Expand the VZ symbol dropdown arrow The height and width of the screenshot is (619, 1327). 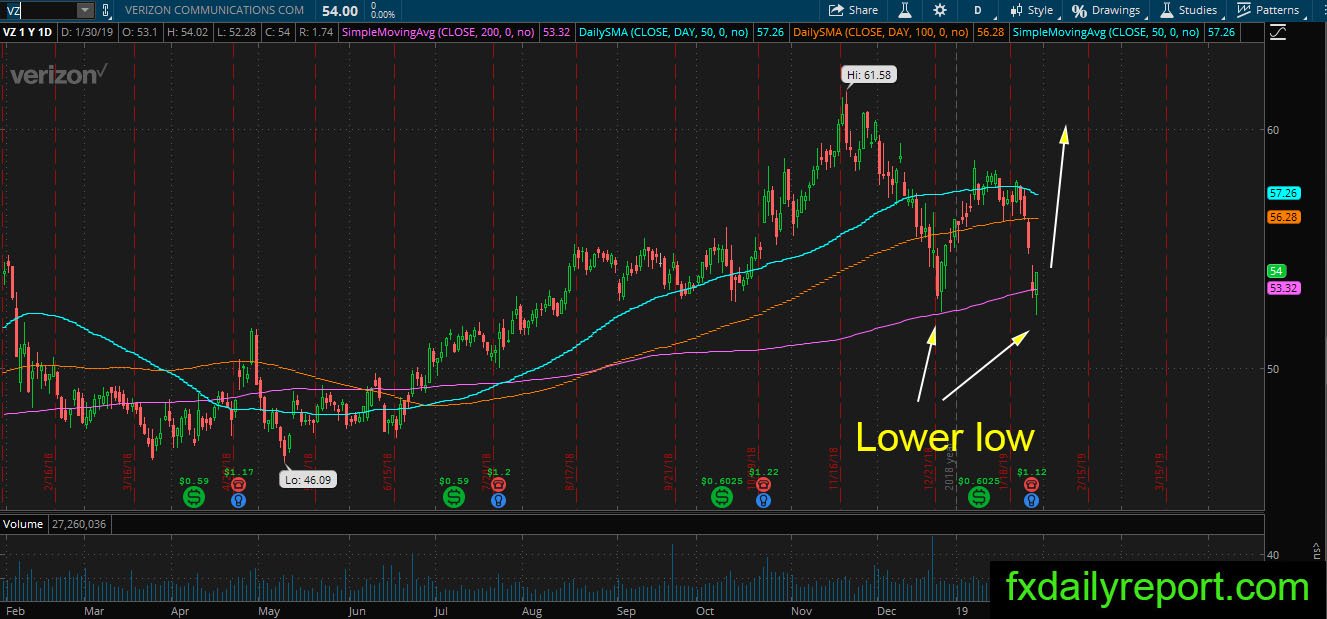pyautogui.click(x=84, y=10)
